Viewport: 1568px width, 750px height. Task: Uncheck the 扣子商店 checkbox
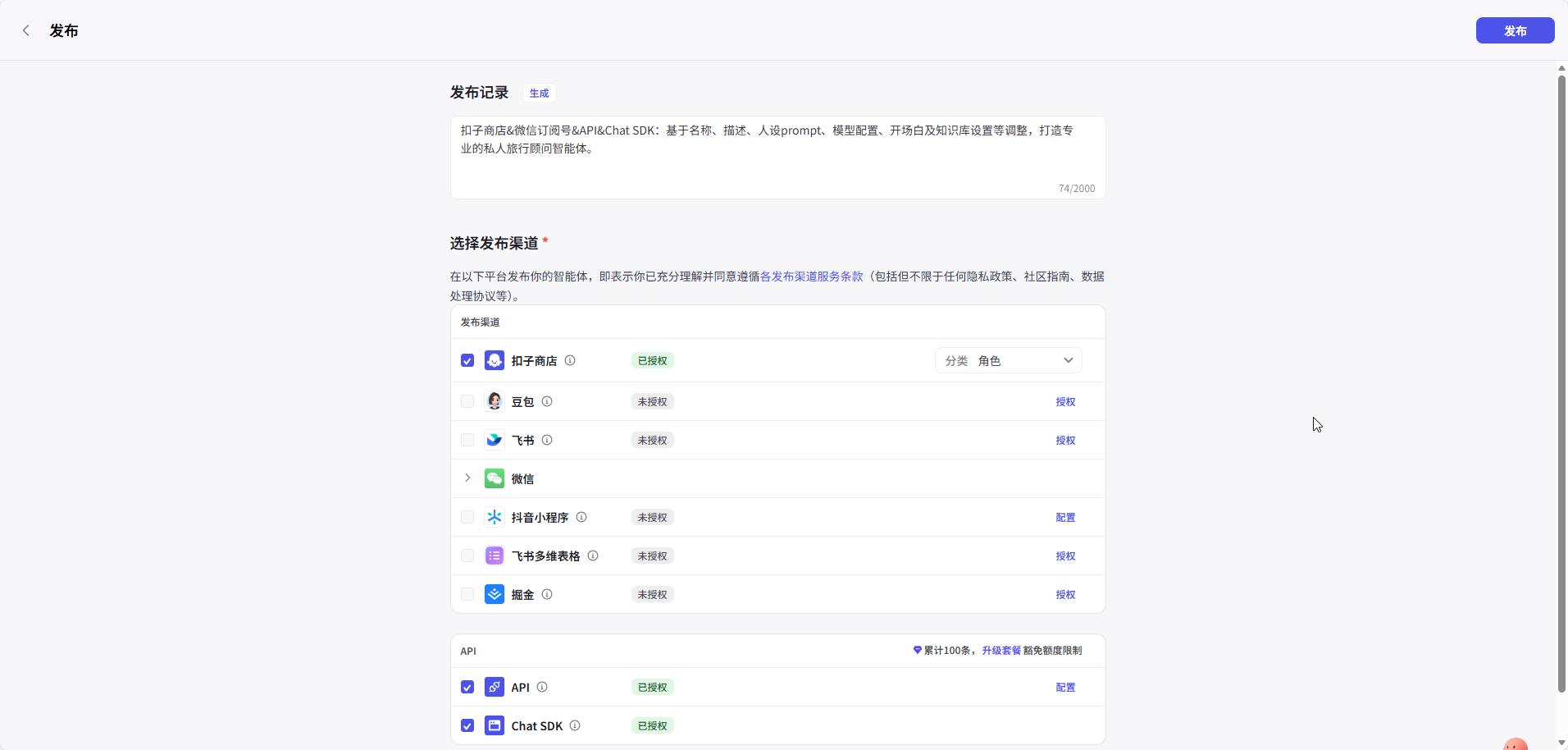467,360
